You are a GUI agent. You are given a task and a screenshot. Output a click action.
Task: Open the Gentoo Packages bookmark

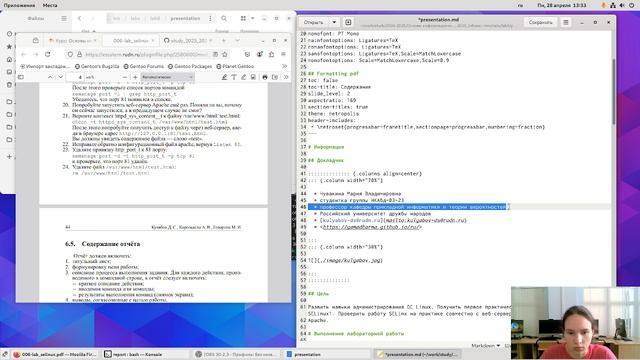190,66
